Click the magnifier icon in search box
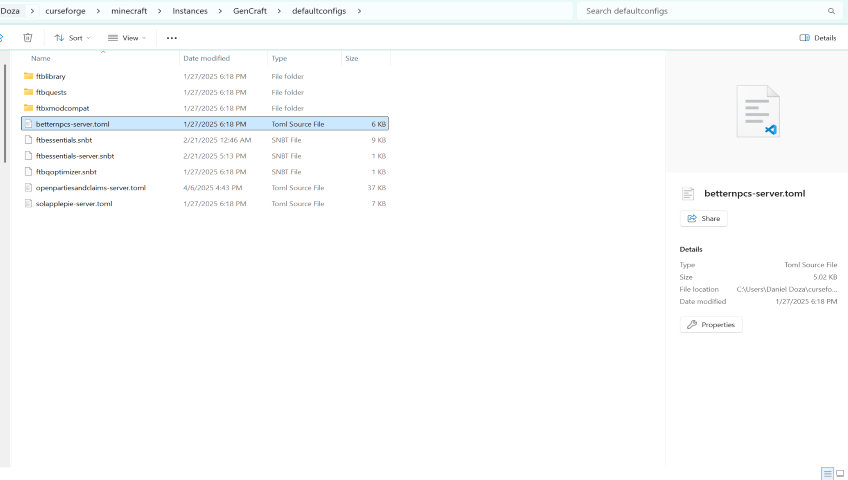 pyautogui.click(x=831, y=11)
